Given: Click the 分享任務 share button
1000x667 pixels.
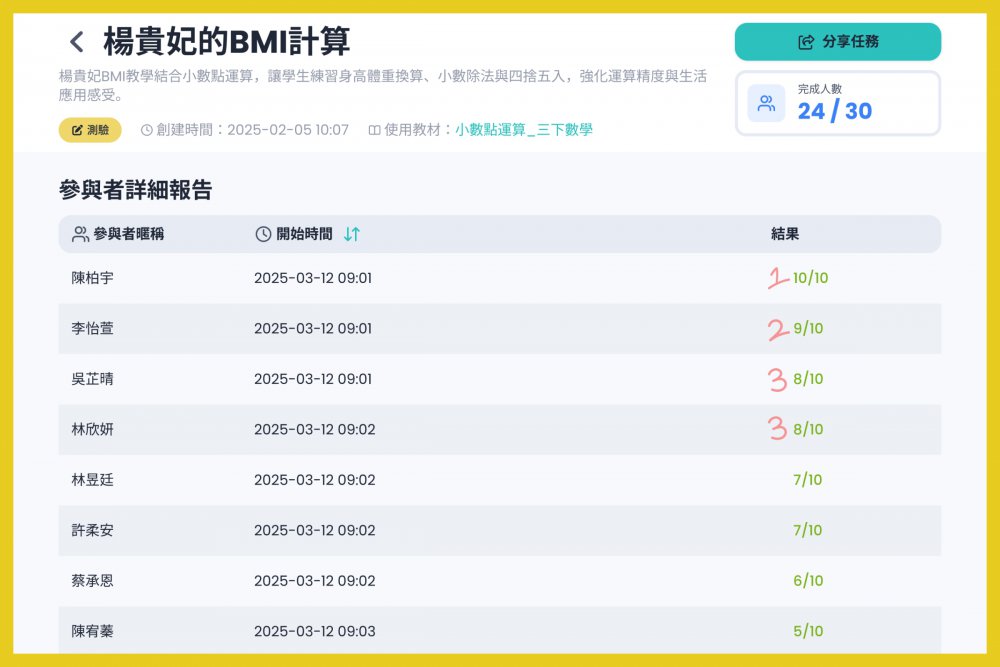Looking at the screenshot, I should click(x=838, y=42).
